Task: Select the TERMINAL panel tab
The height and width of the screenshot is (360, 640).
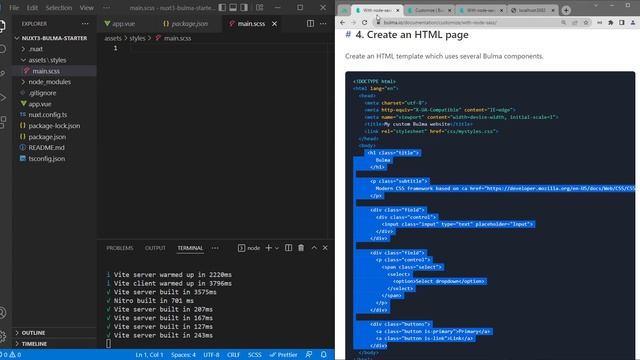Action: pos(190,248)
